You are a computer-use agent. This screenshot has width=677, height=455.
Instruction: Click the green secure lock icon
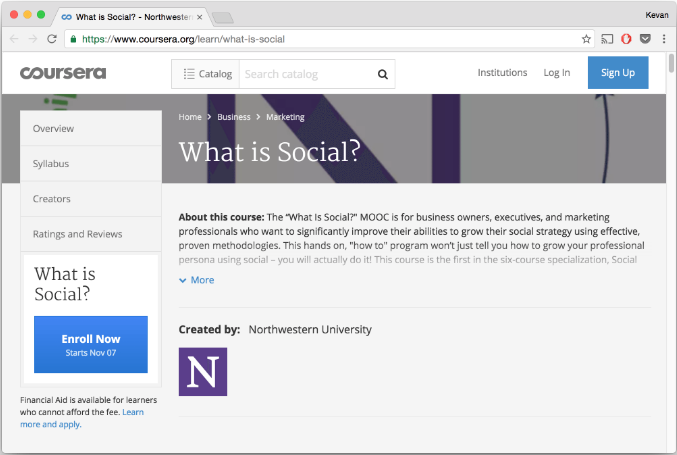73,39
